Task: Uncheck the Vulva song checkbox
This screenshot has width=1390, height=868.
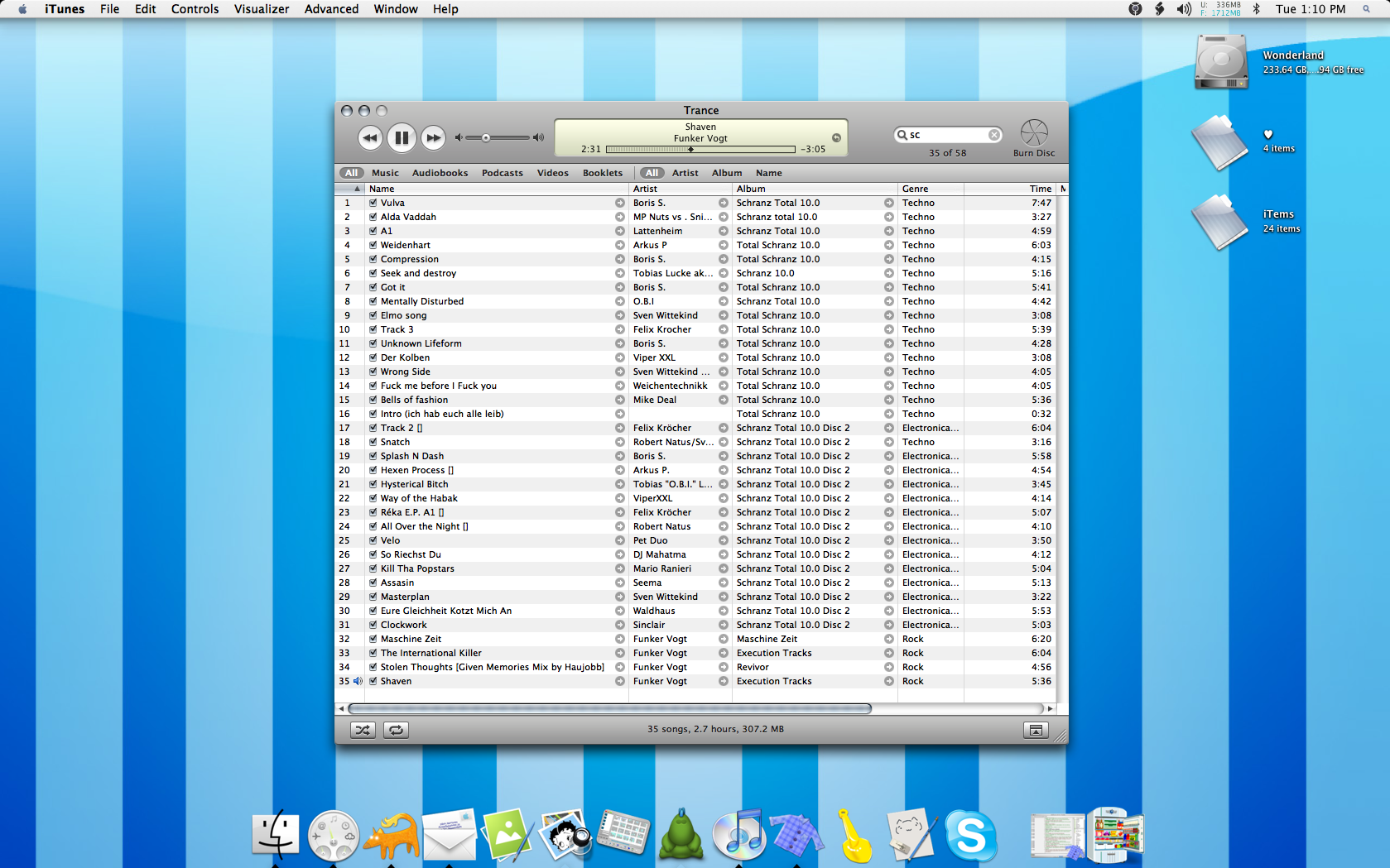Action: pos(373,203)
